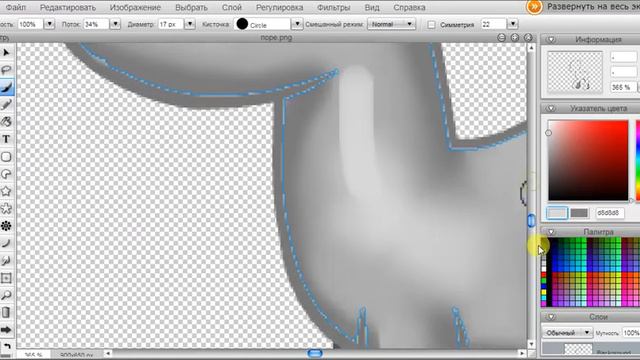Select the Smudge tool
640x360 pixels.
[6, 260]
